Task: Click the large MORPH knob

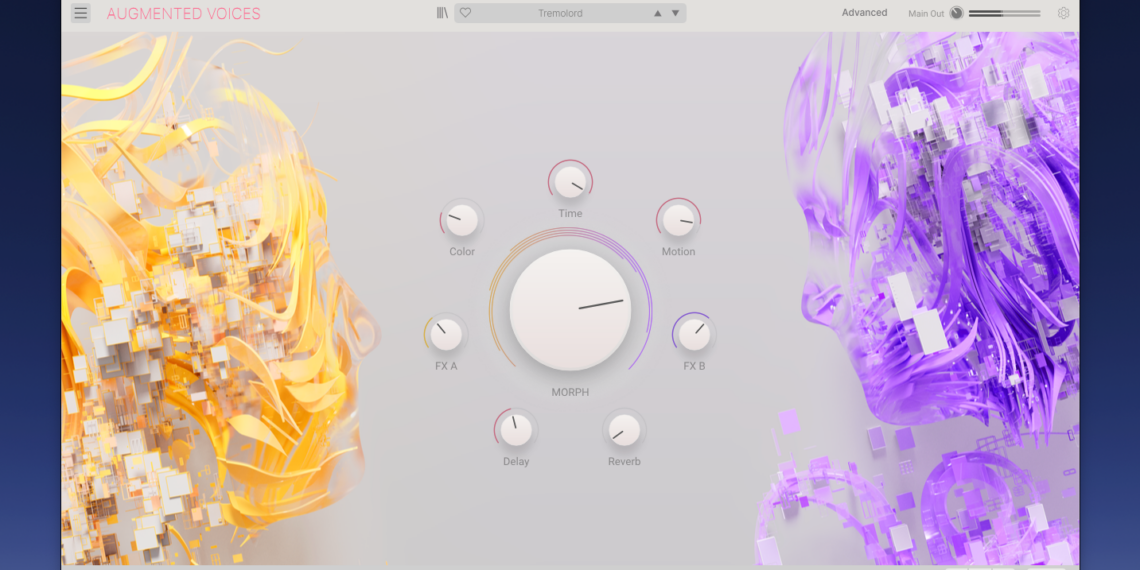Action: (x=571, y=309)
